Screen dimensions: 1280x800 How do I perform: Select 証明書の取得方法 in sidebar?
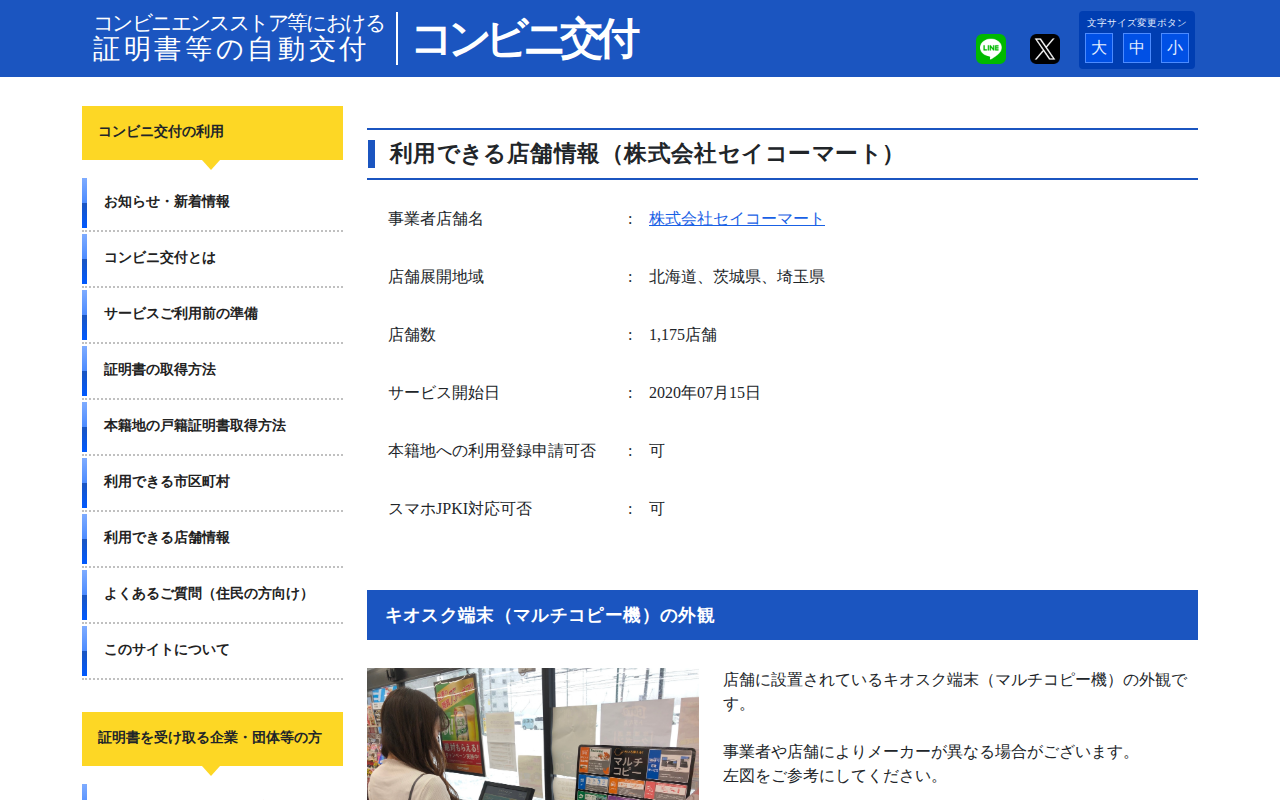[x=212, y=371]
